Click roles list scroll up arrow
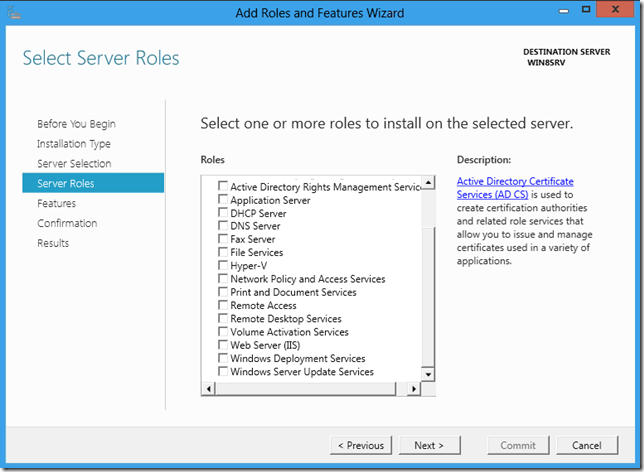Image resolution: width=644 pixels, height=472 pixels. [428, 182]
